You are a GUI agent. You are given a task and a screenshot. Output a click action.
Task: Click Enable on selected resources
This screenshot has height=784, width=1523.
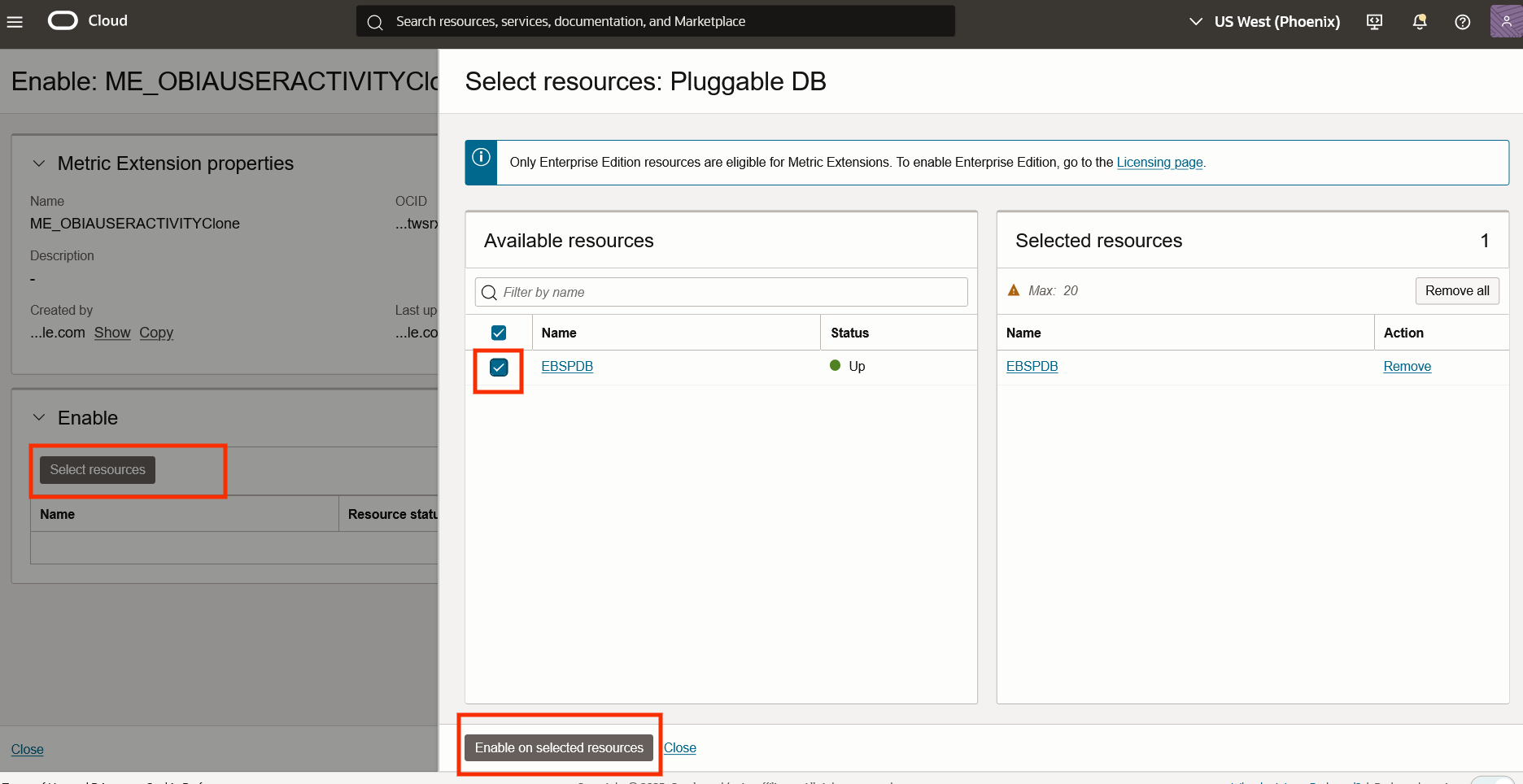[559, 747]
